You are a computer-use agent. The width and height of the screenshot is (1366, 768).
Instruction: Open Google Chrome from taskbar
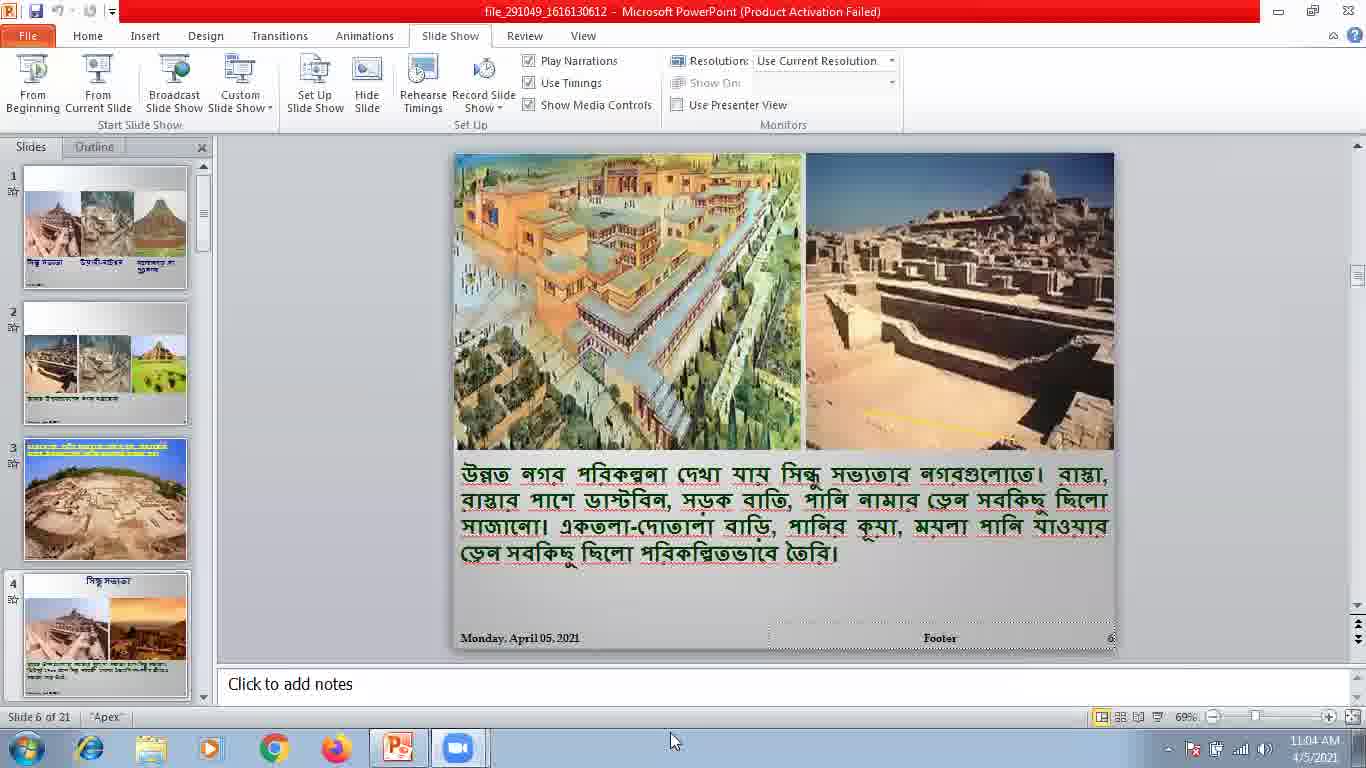click(274, 748)
